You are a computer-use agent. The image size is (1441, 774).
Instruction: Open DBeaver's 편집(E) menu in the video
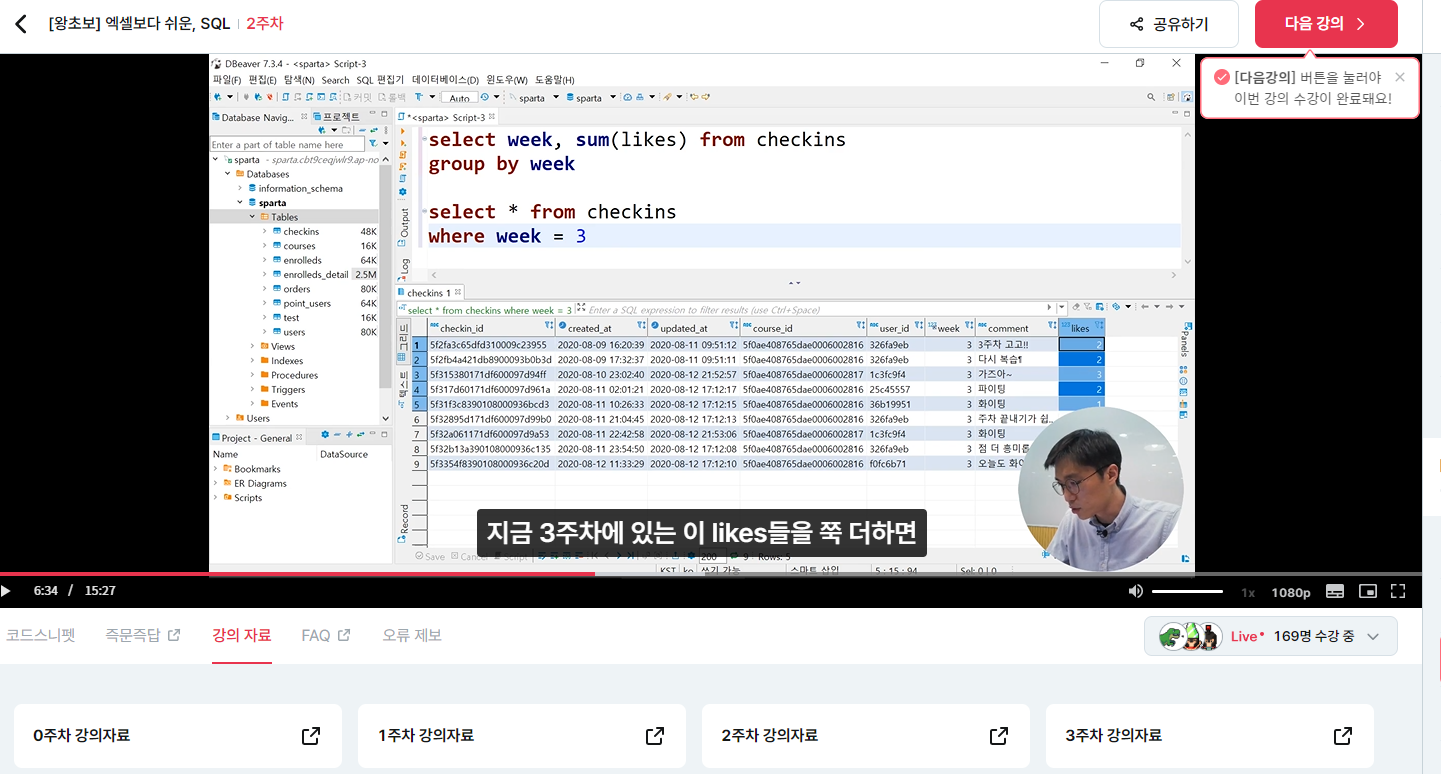263,80
